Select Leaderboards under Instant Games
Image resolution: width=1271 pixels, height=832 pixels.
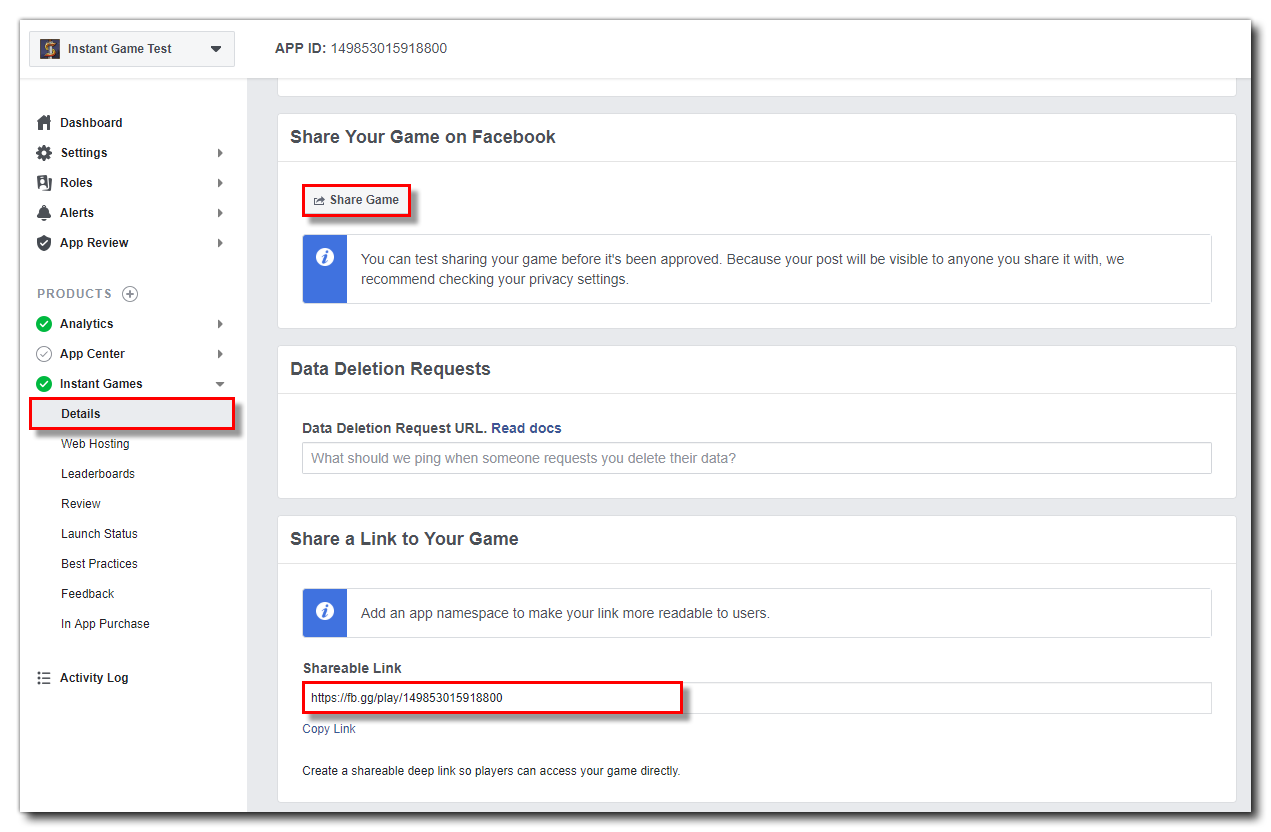pyautogui.click(x=98, y=474)
